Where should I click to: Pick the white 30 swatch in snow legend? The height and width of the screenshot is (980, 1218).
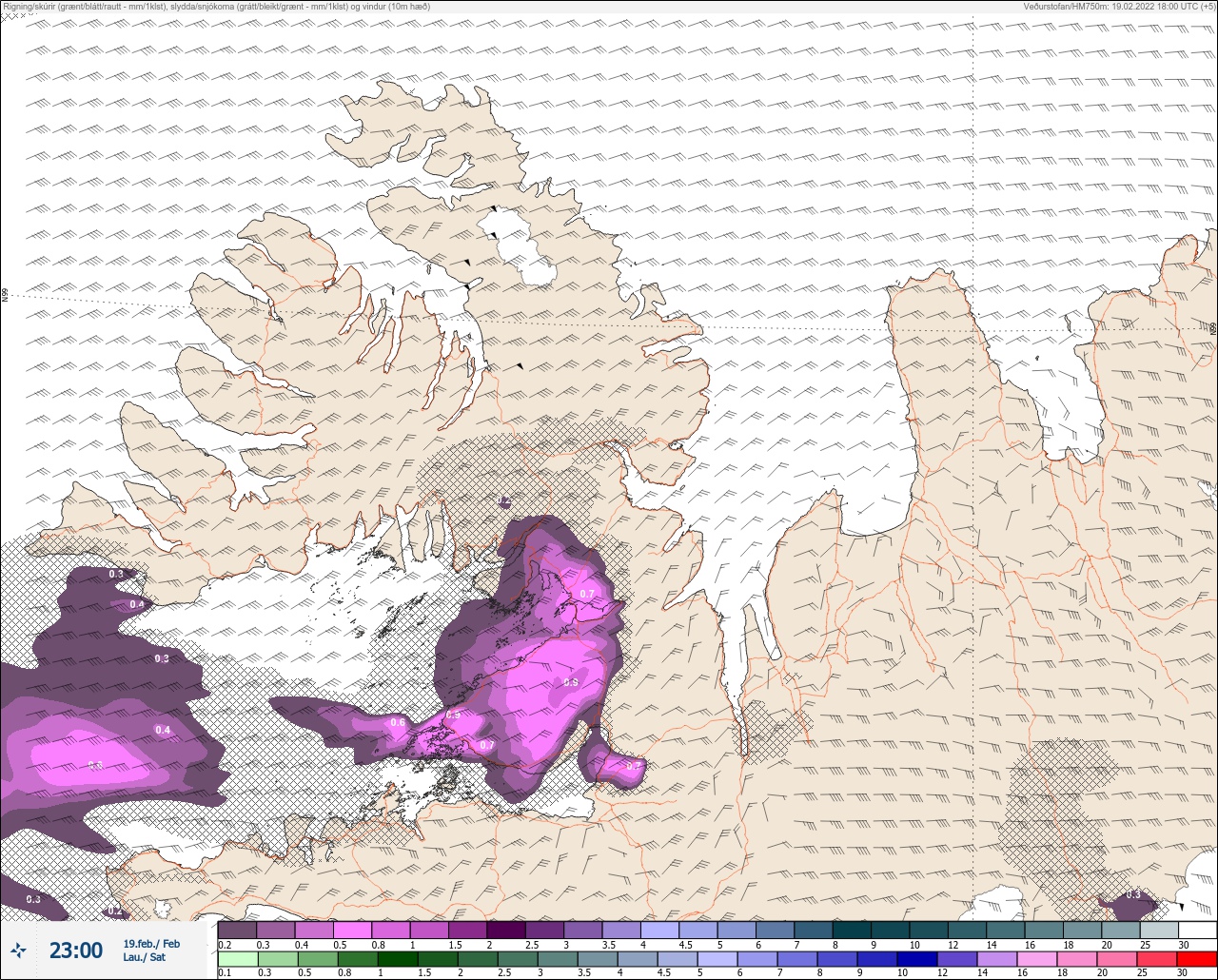click(1196, 930)
